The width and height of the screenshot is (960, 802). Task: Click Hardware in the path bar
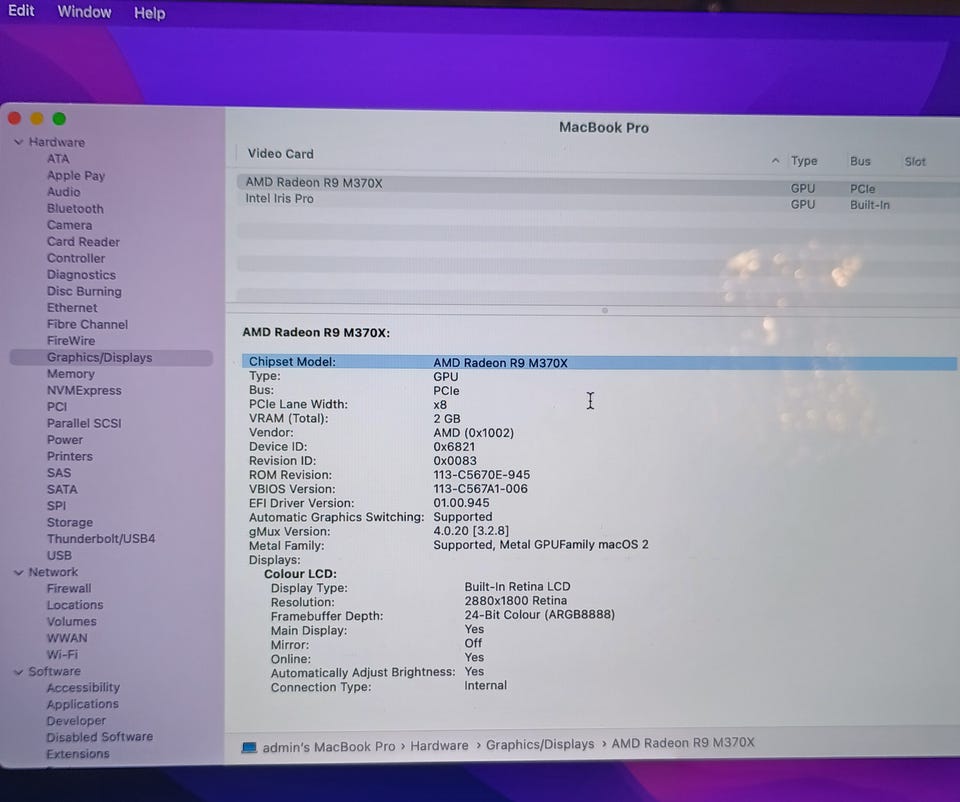(439, 746)
